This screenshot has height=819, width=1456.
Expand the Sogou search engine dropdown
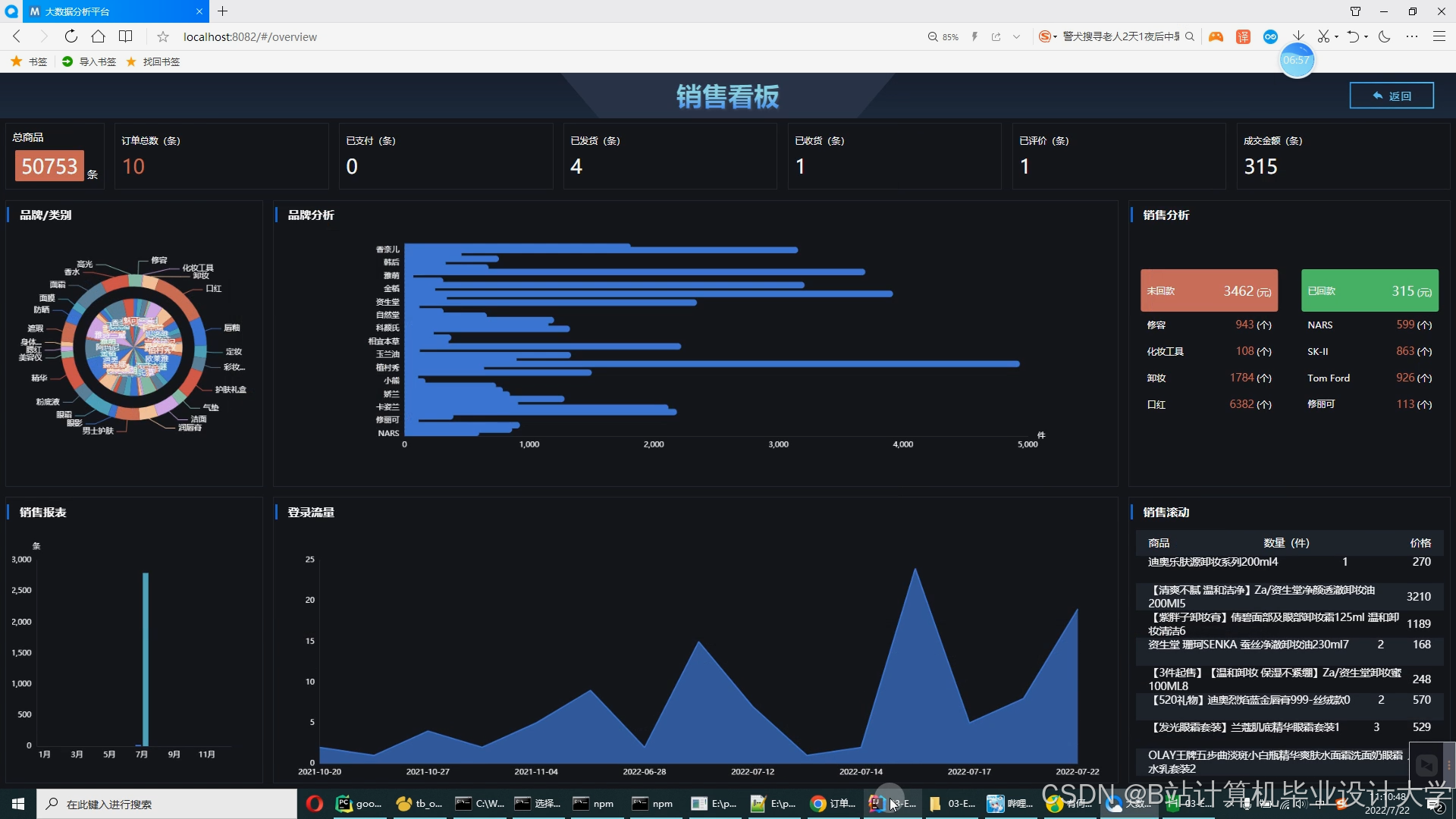(x=1055, y=36)
